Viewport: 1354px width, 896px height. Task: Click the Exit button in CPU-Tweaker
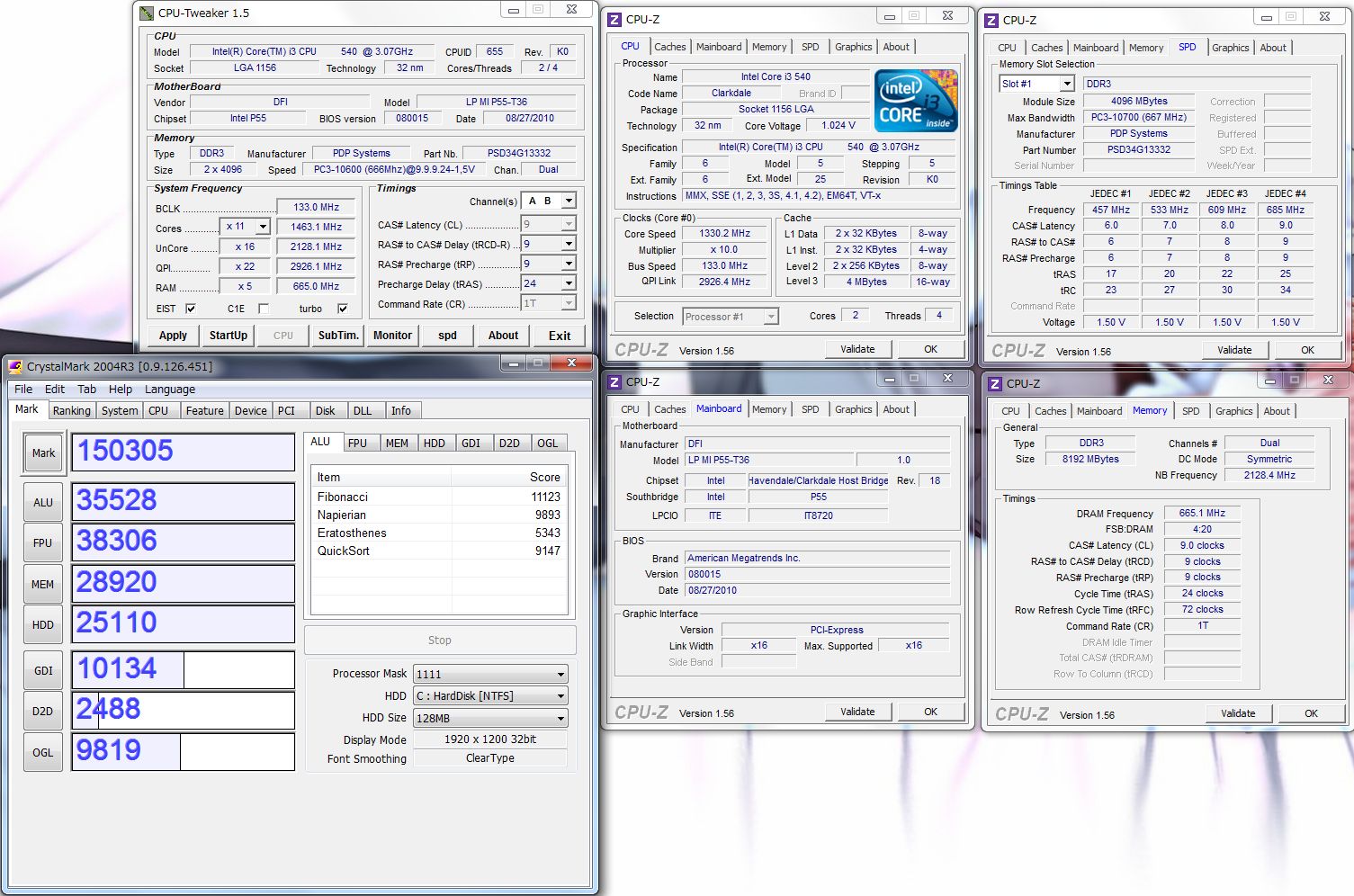(560, 336)
